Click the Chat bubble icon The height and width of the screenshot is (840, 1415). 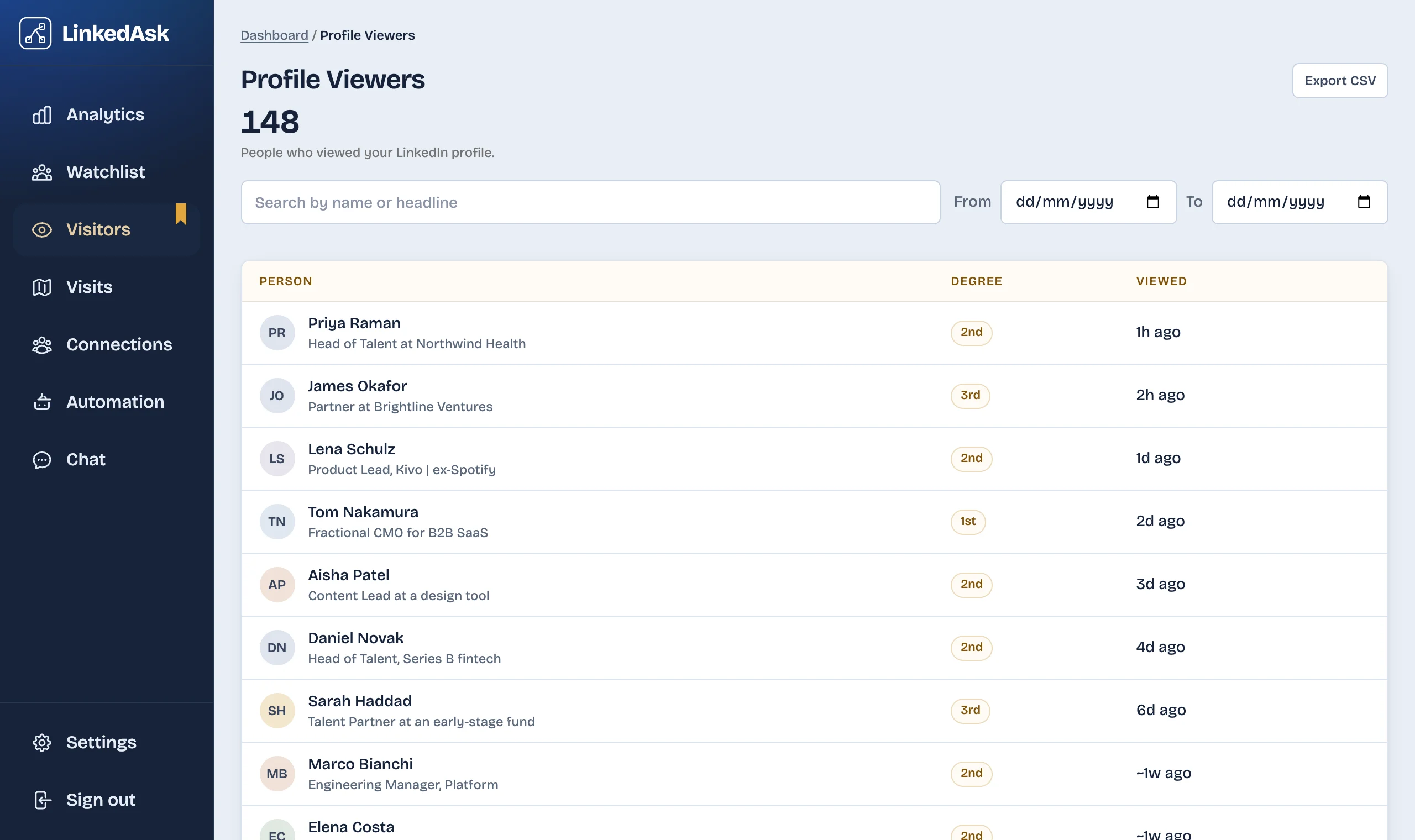pos(42,460)
